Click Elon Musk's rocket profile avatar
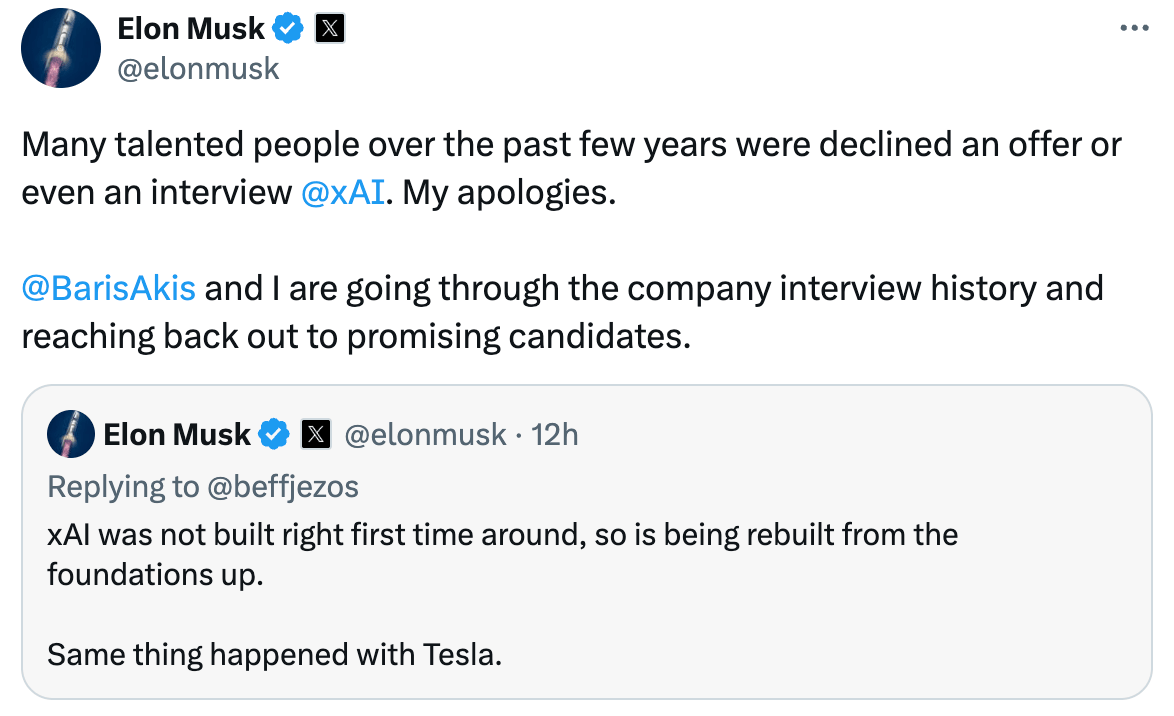The width and height of the screenshot is (1174, 716). click(x=61, y=50)
